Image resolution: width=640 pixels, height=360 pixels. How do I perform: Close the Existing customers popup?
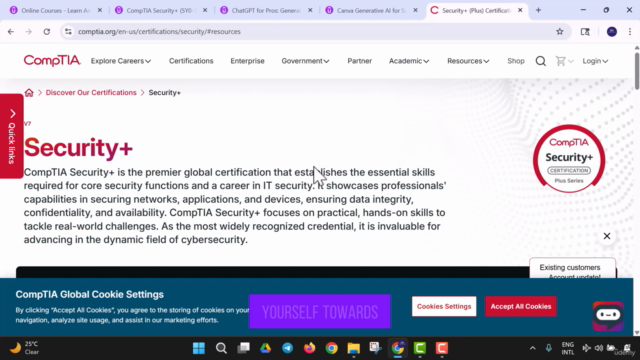607,236
